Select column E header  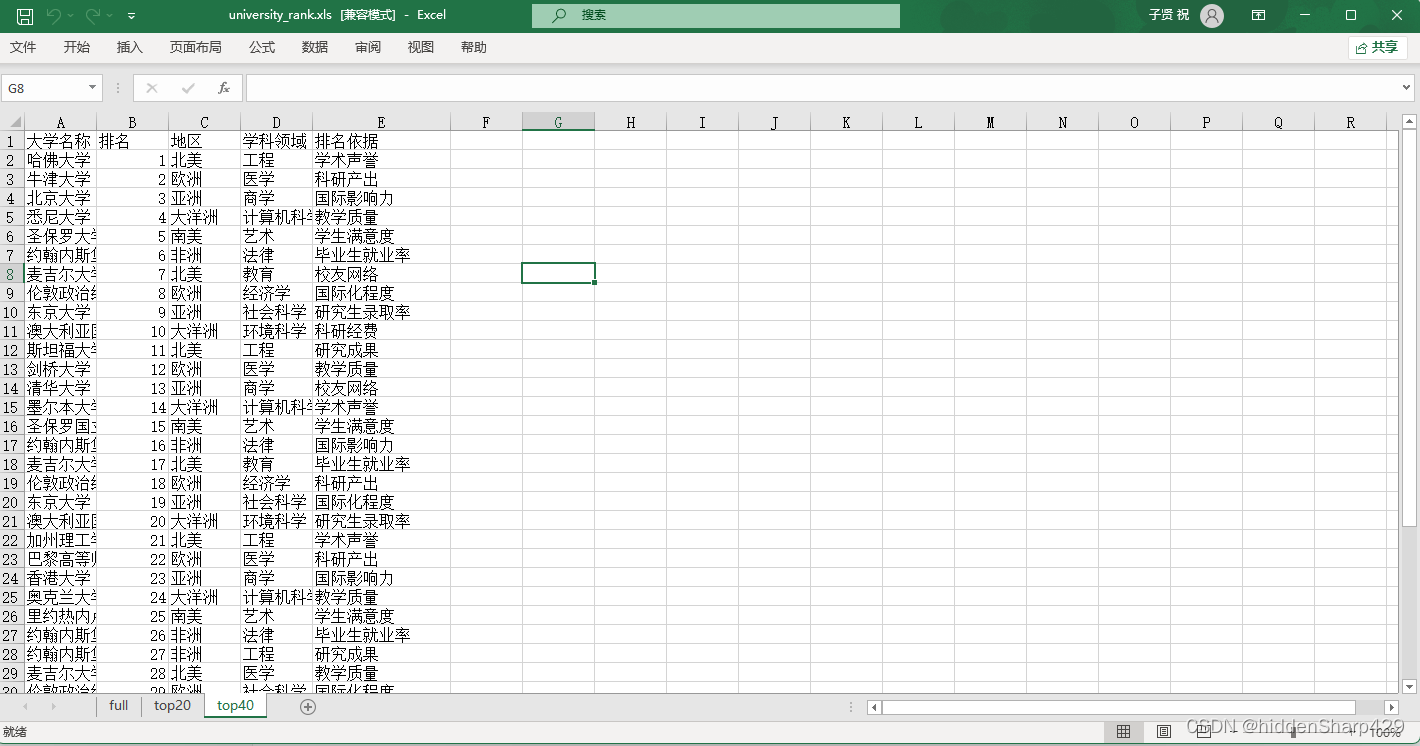tap(381, 122)
